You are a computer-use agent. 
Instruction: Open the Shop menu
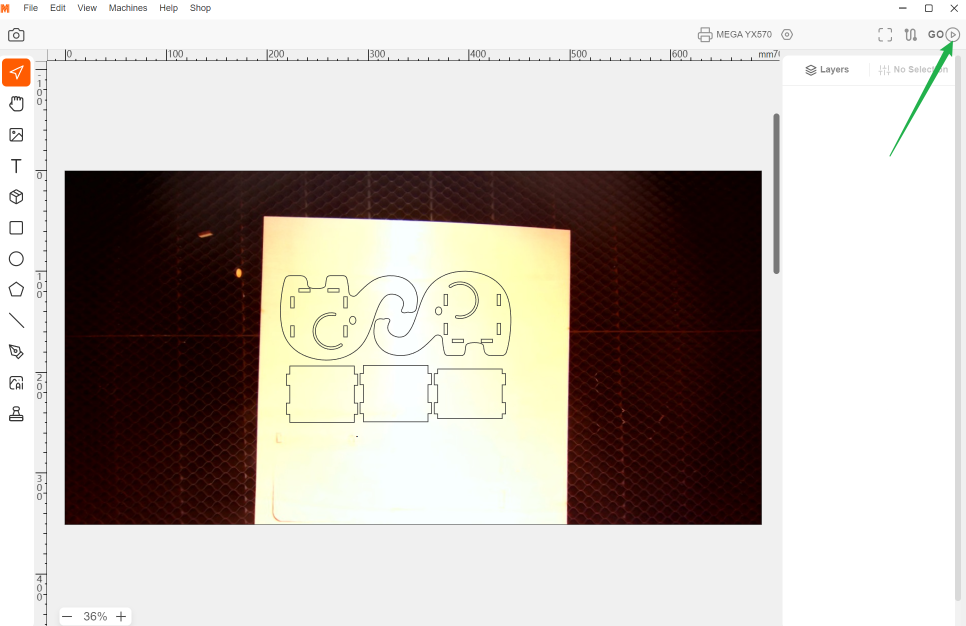tap(200, 8)
